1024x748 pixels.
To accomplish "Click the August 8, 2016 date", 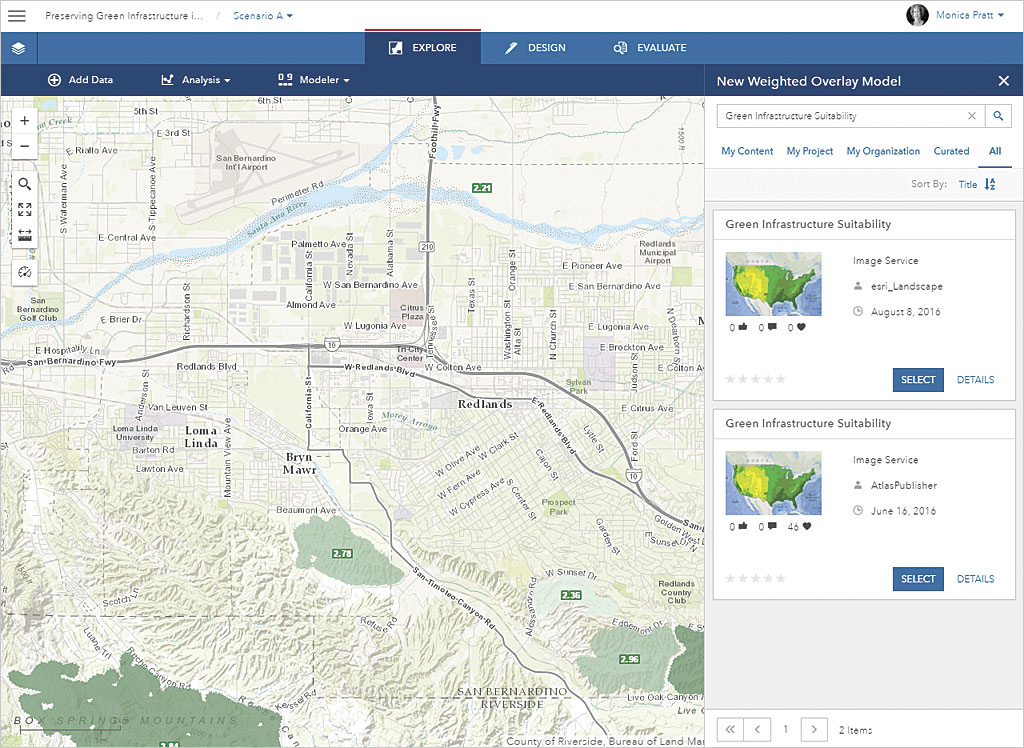I will pyautogui.click(x=905, y=312).
